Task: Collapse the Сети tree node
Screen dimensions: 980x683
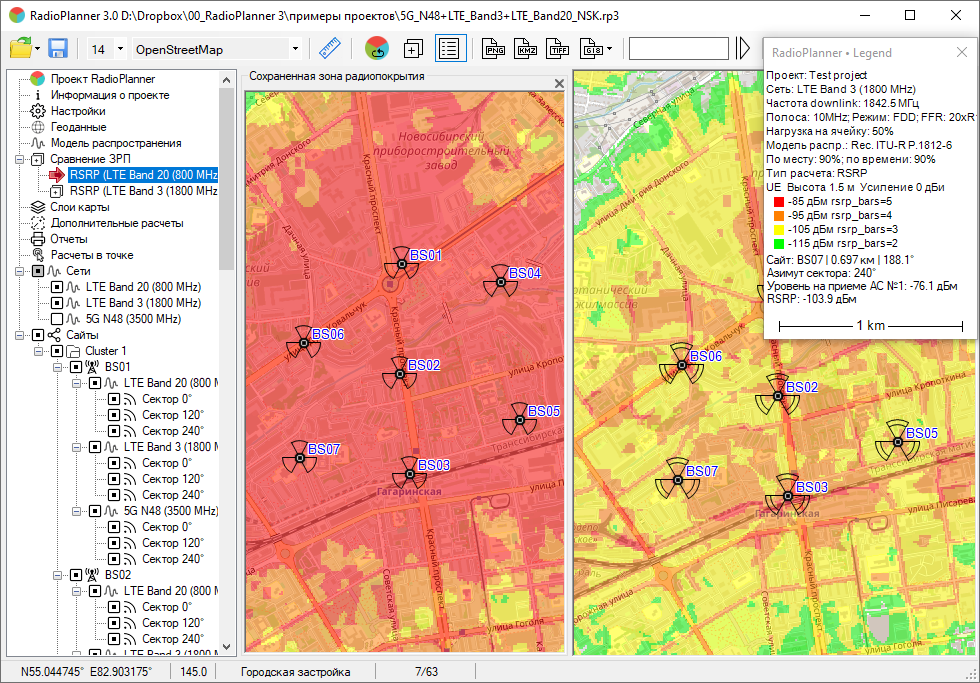Action: pos(19,271)
